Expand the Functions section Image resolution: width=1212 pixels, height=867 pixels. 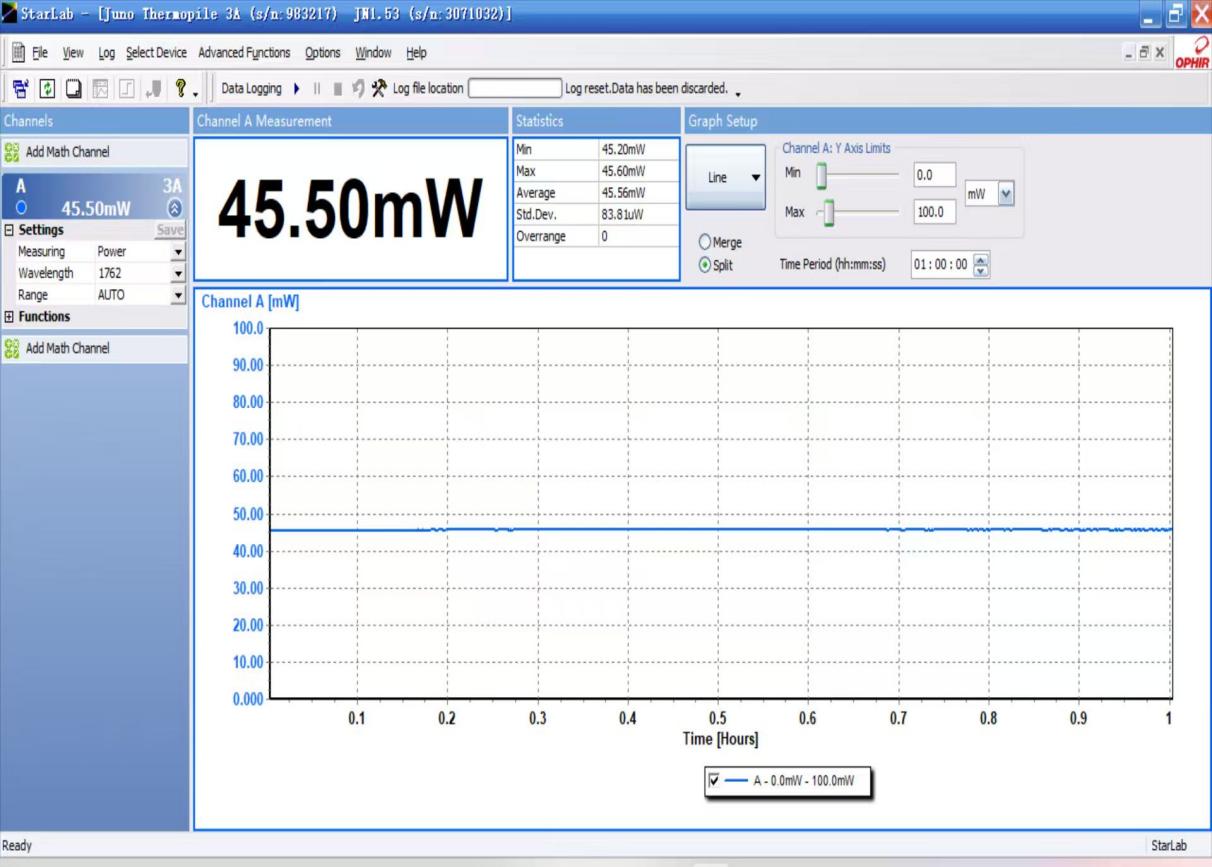[9, 317]
